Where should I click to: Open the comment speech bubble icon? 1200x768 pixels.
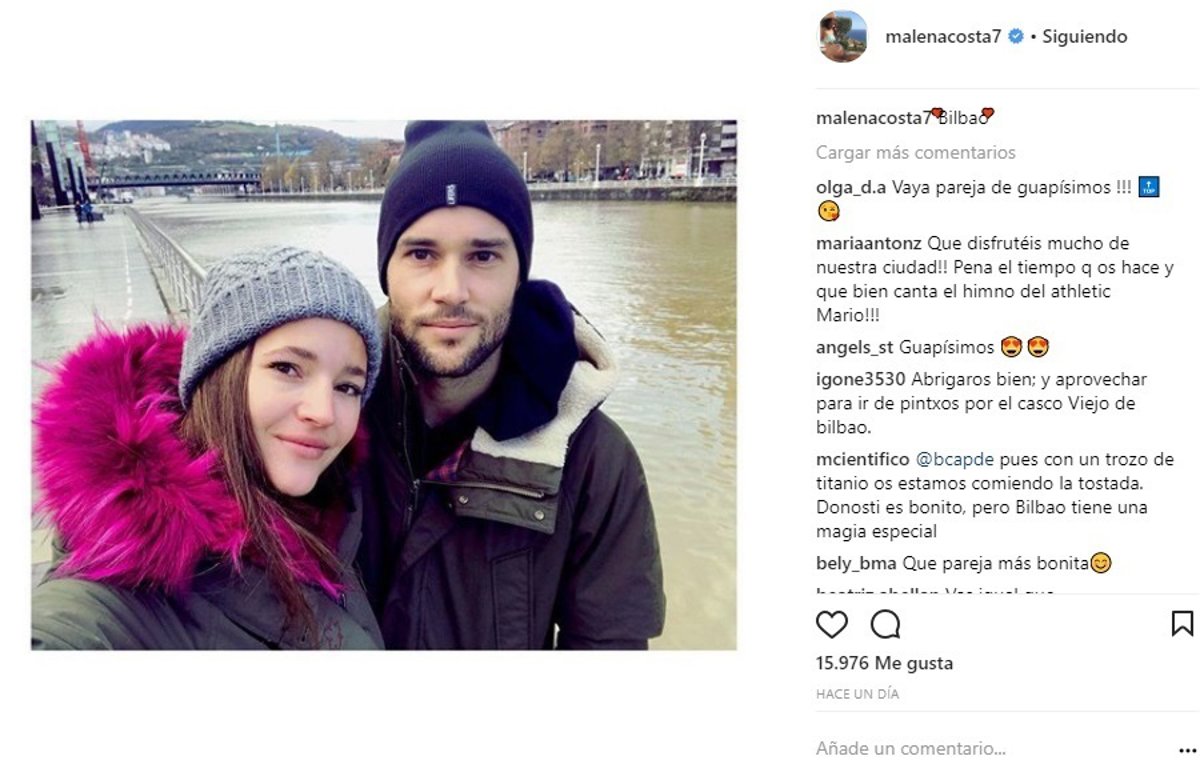[x=885, y=624]
